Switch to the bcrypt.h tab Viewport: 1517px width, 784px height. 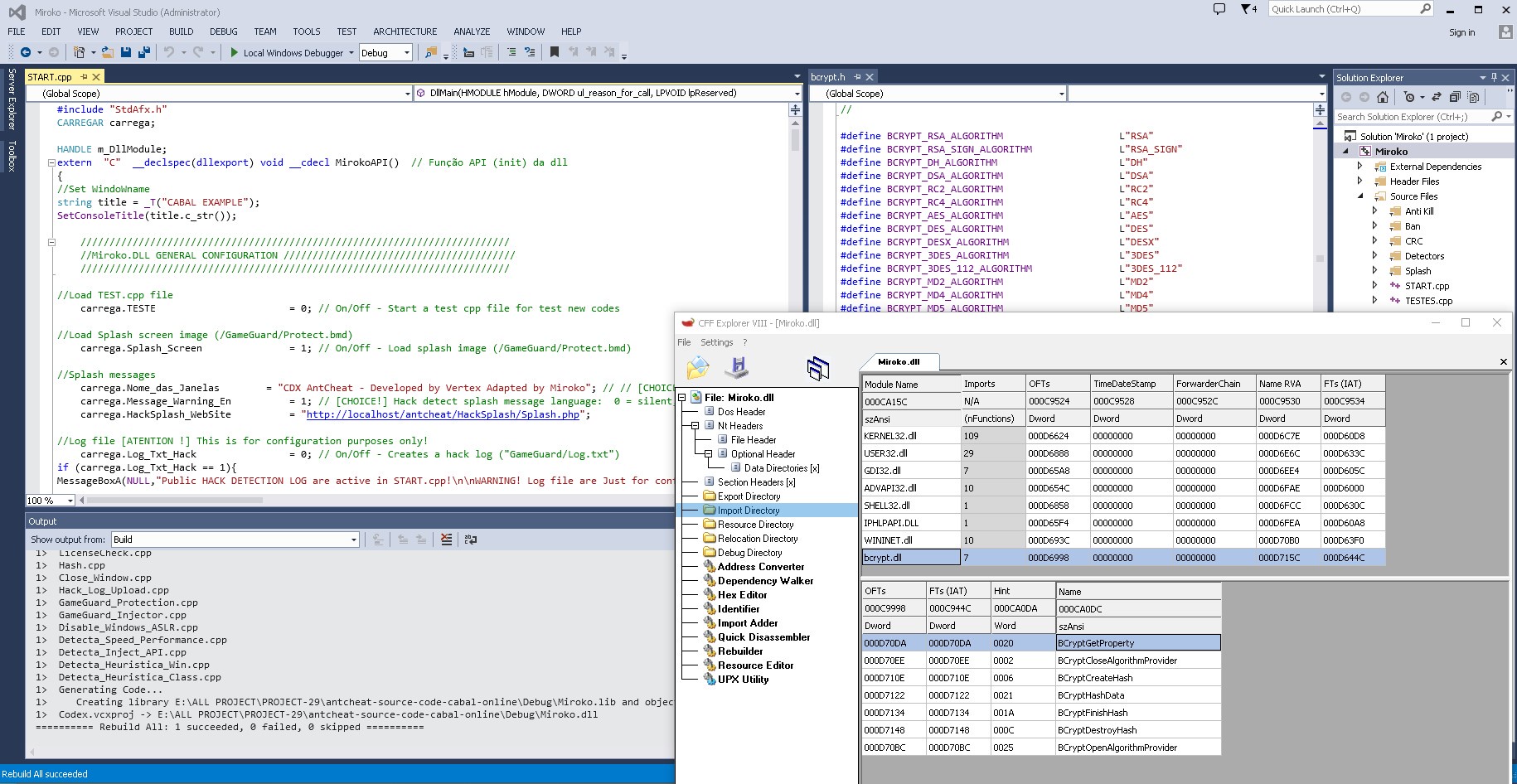point(828,77)
